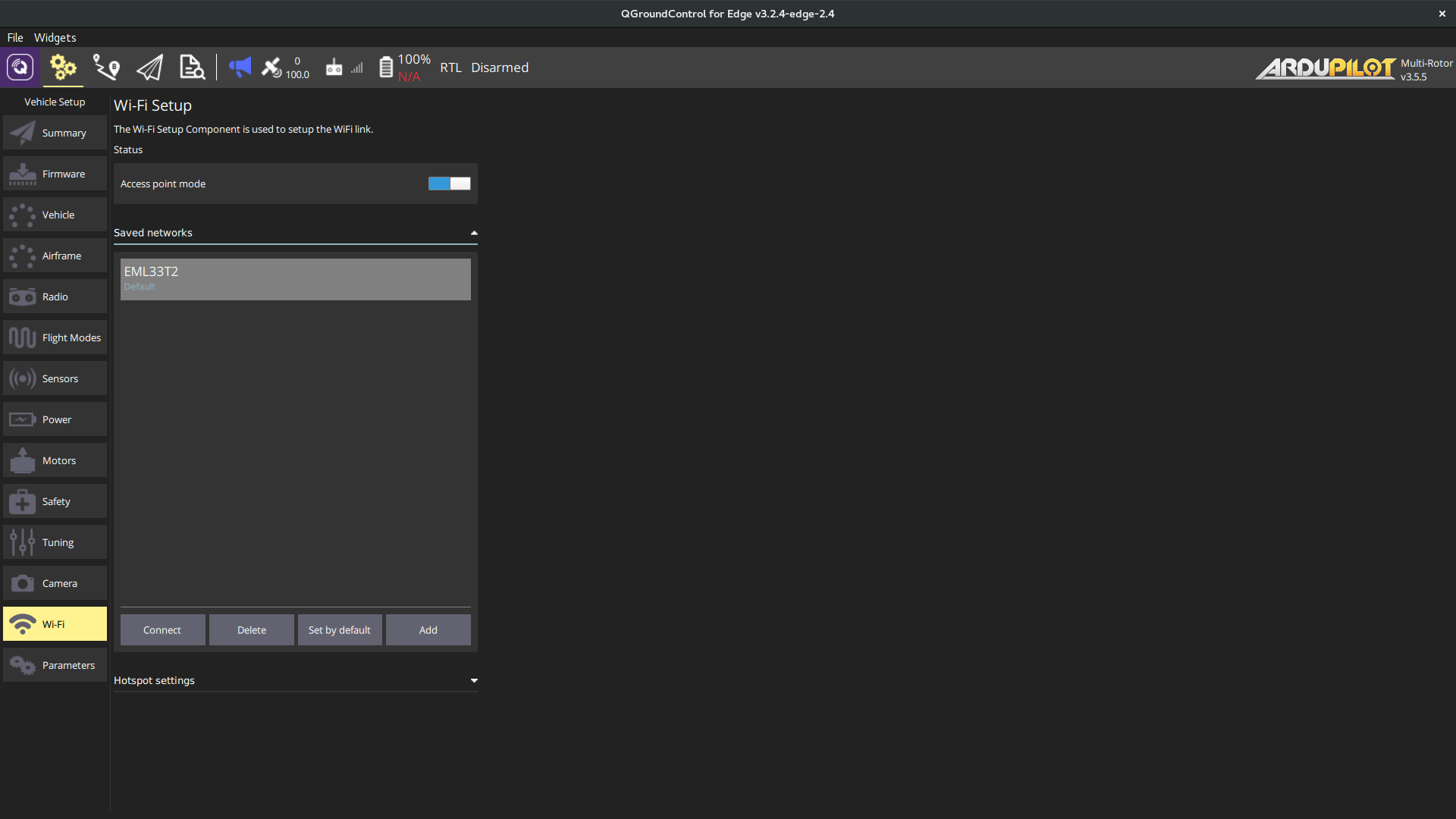
Task: Open the Firmware setup page
Action: tap(55, 174)
